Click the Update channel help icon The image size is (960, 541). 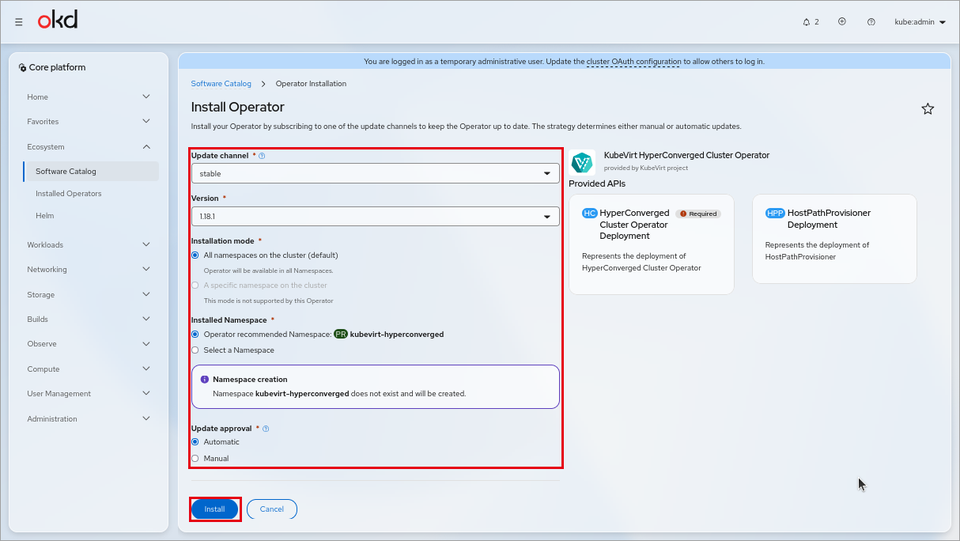pos(262,156)
